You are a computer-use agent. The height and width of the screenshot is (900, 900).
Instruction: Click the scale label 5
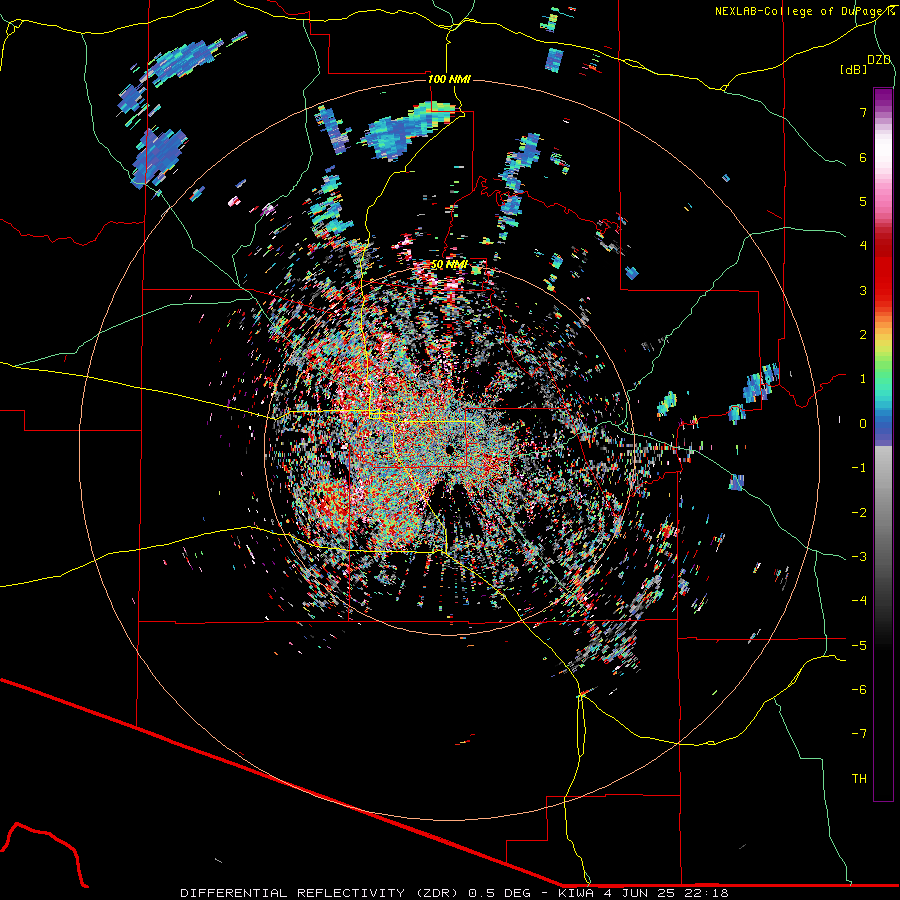863,201
